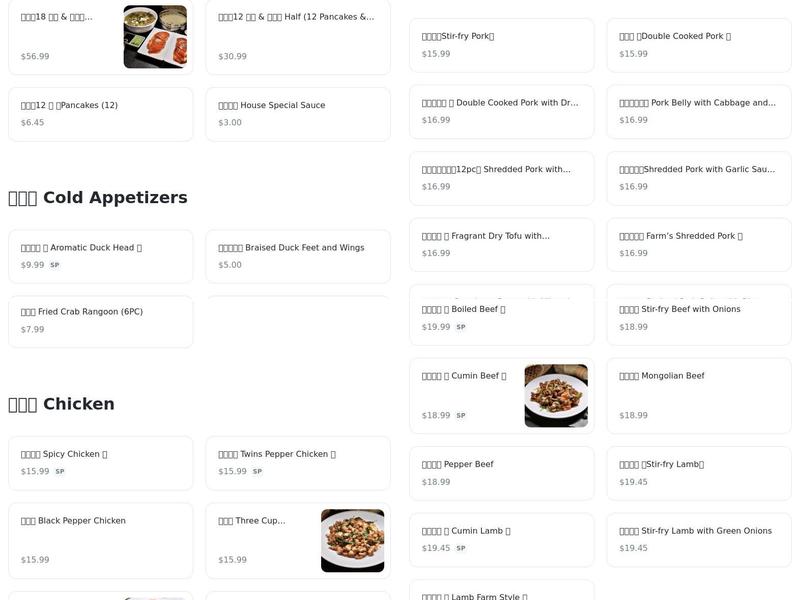
Task: Open the Cumin Beef dish card
Action: click(x=501, y=395)
